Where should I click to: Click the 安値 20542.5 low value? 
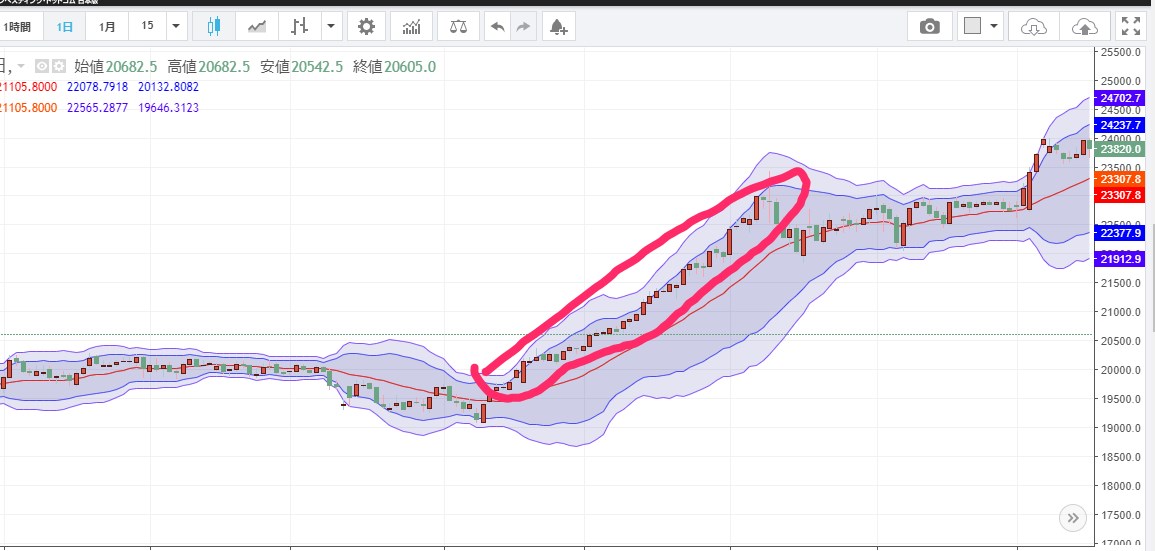[x=301, y=67]
